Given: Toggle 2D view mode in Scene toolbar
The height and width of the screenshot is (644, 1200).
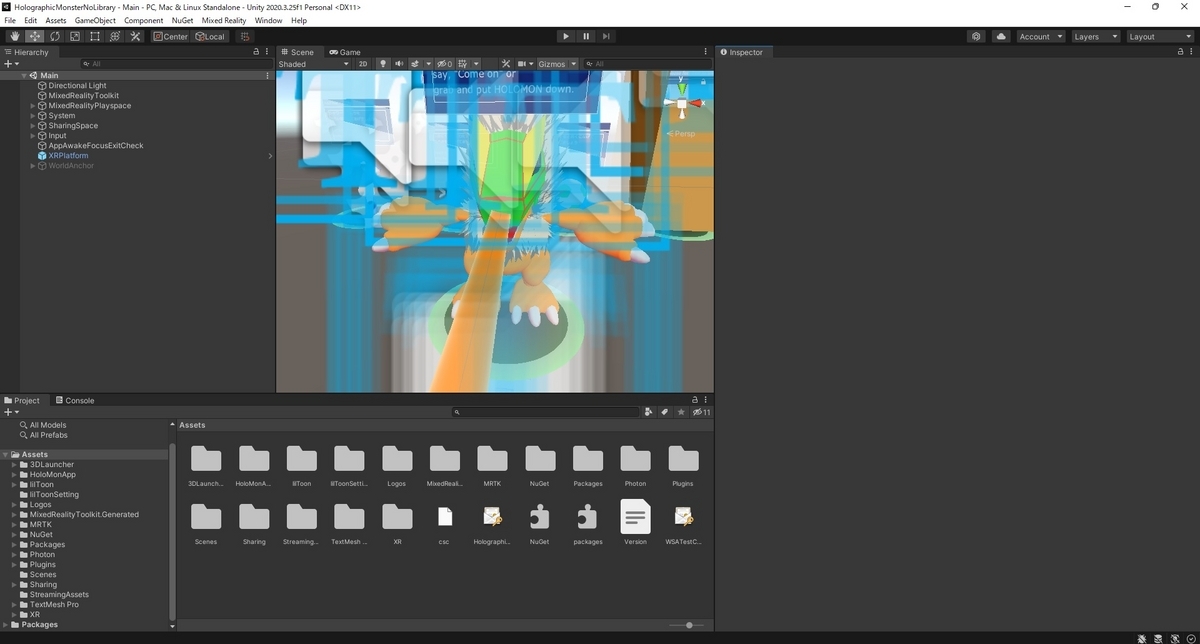Looking at the screenshot, I should pyautogui.click(x=362, y=63).
